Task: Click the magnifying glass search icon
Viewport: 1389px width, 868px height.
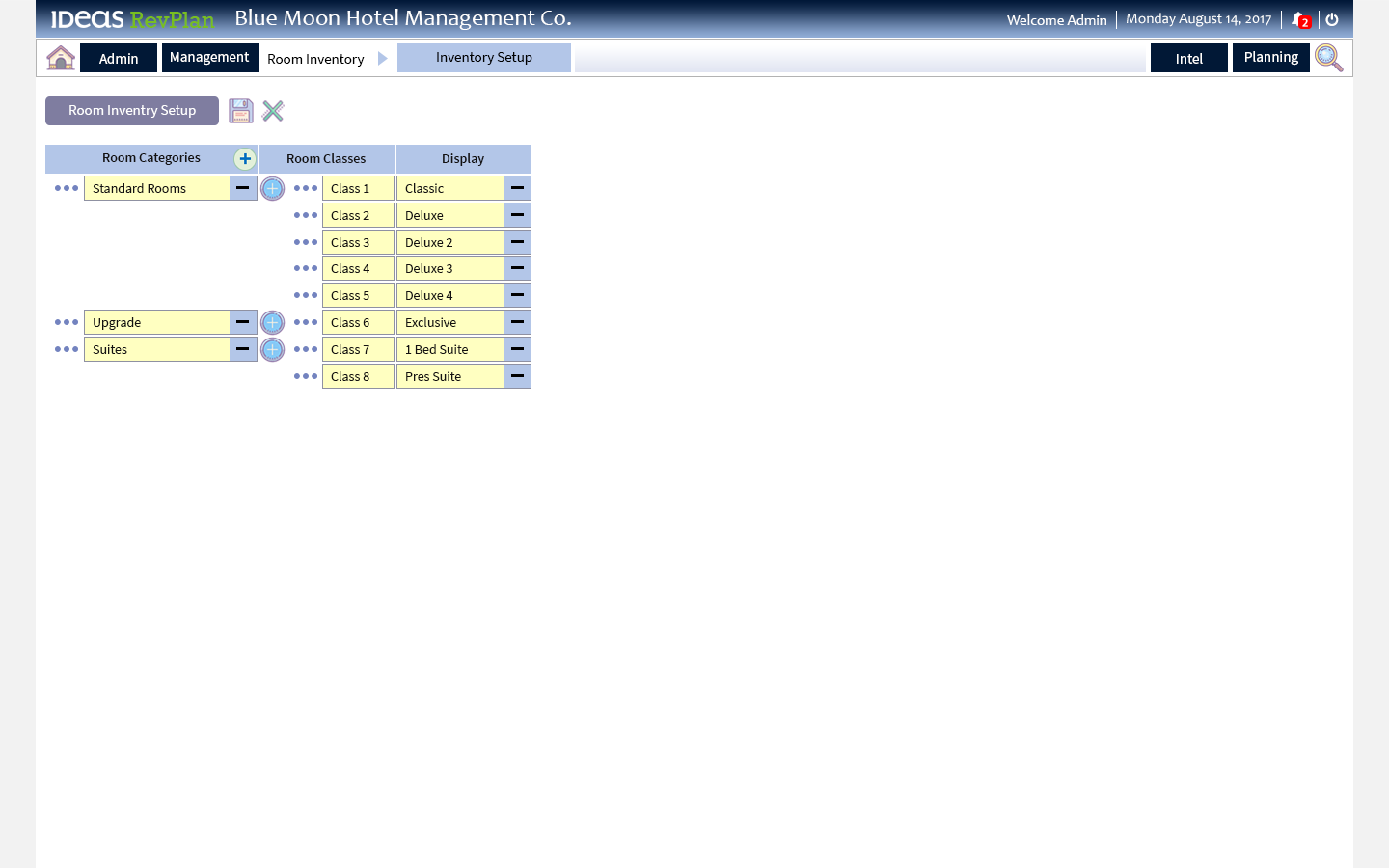Action: 1328,58
